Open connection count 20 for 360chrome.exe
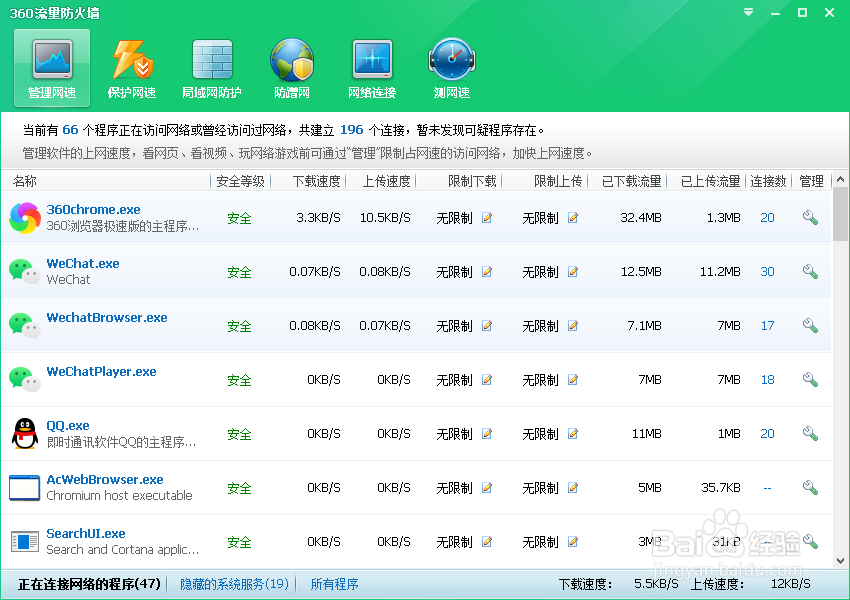850x600 pixels. click(767, 218)
